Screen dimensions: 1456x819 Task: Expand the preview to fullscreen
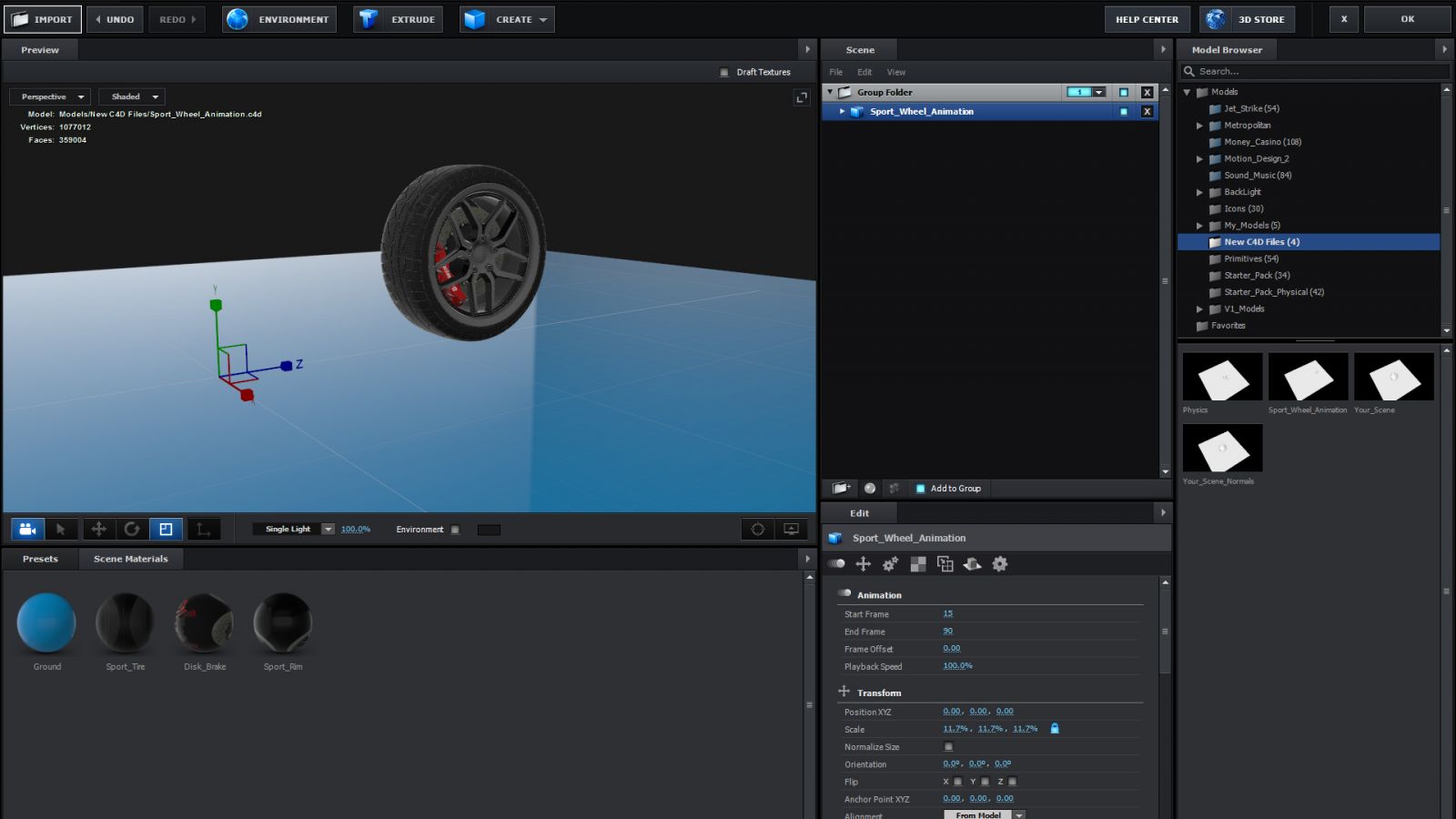pyautogui.click(x=802, y=97)
